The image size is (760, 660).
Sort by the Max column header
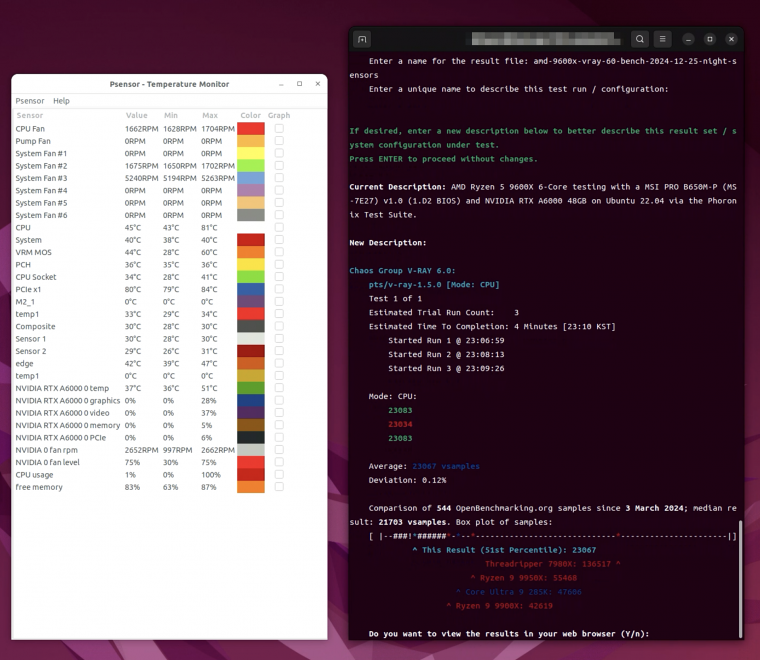click(x=210, y=115)
